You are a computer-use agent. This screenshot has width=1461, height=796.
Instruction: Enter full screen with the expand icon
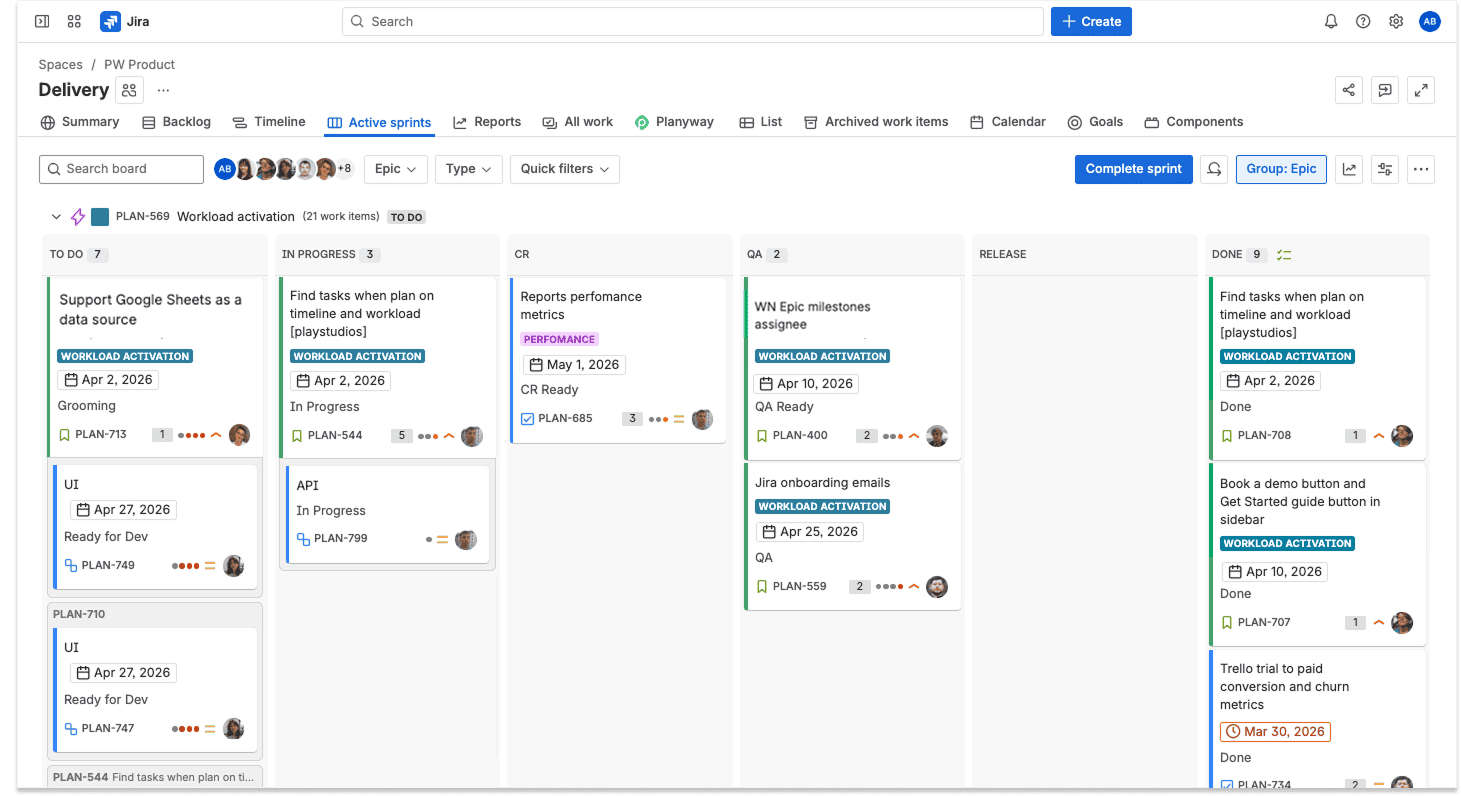(x=1421, y=90)
